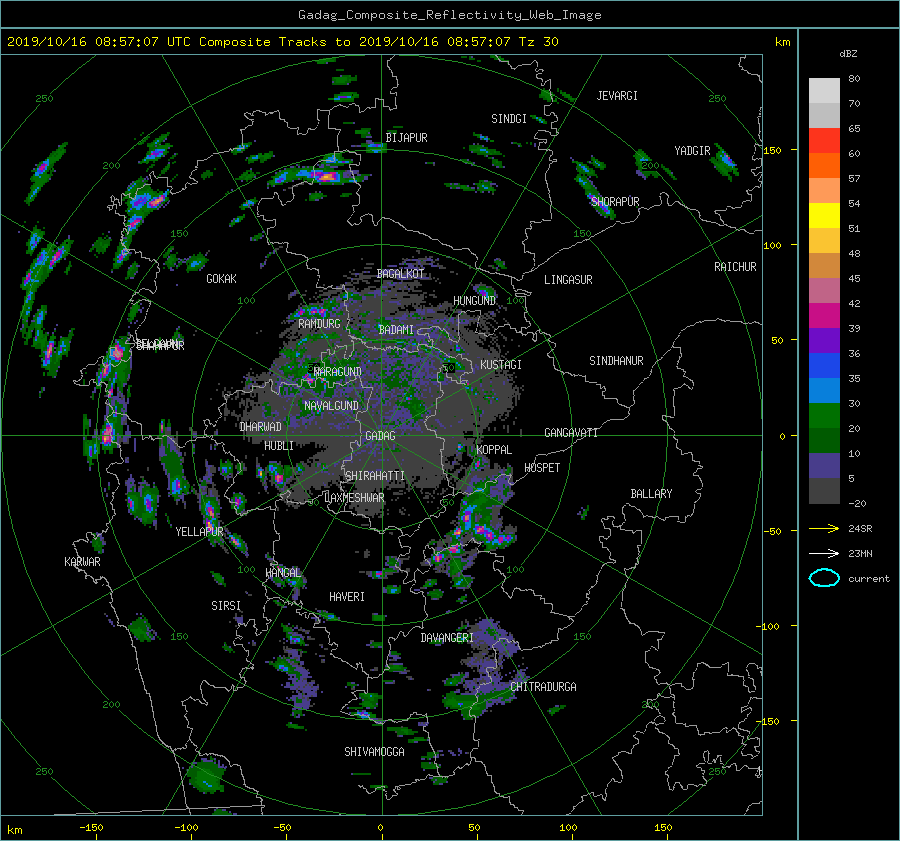900x841 pixels.
Task: Pick the bright green 30 dBZ swatch
Action: (824, 415)
